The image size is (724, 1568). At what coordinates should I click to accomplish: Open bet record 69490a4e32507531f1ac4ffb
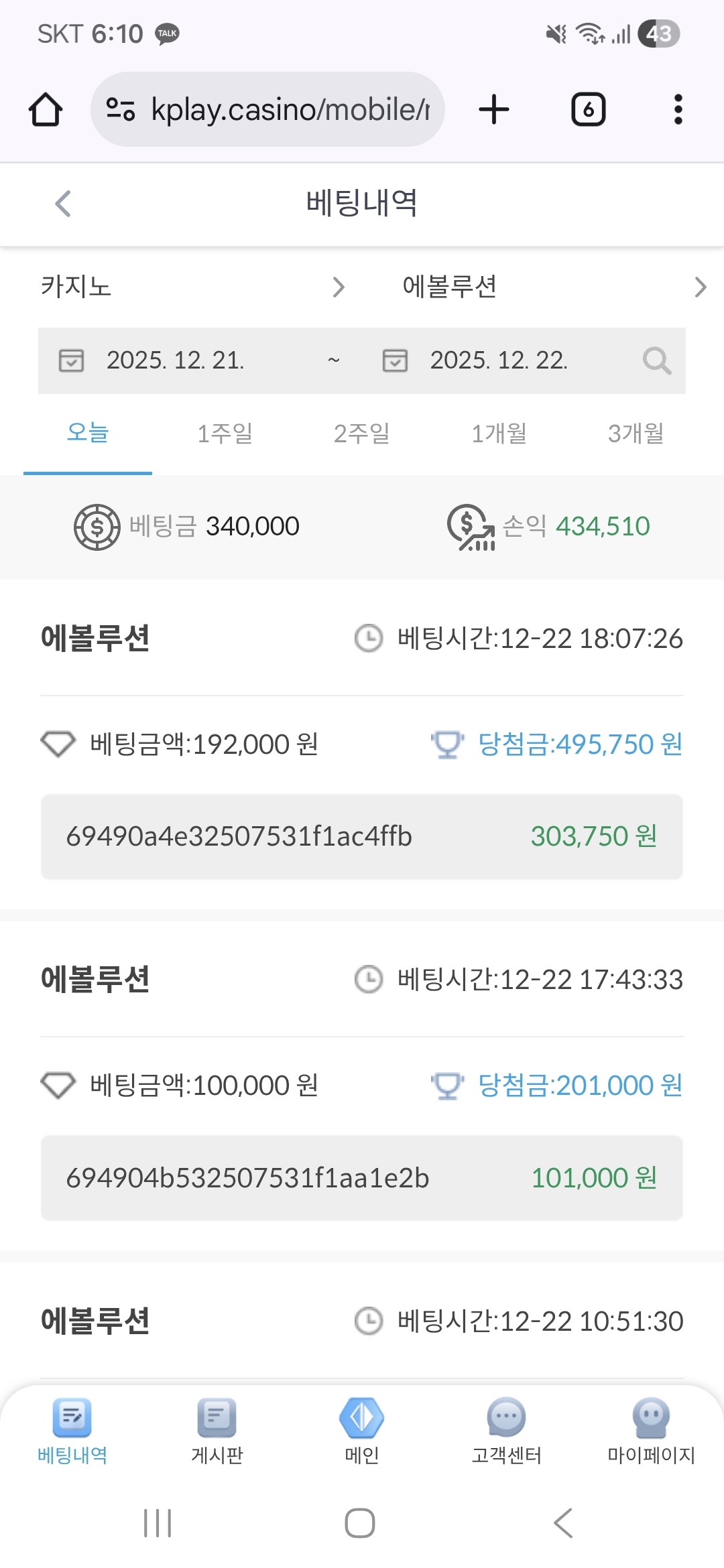361,836
